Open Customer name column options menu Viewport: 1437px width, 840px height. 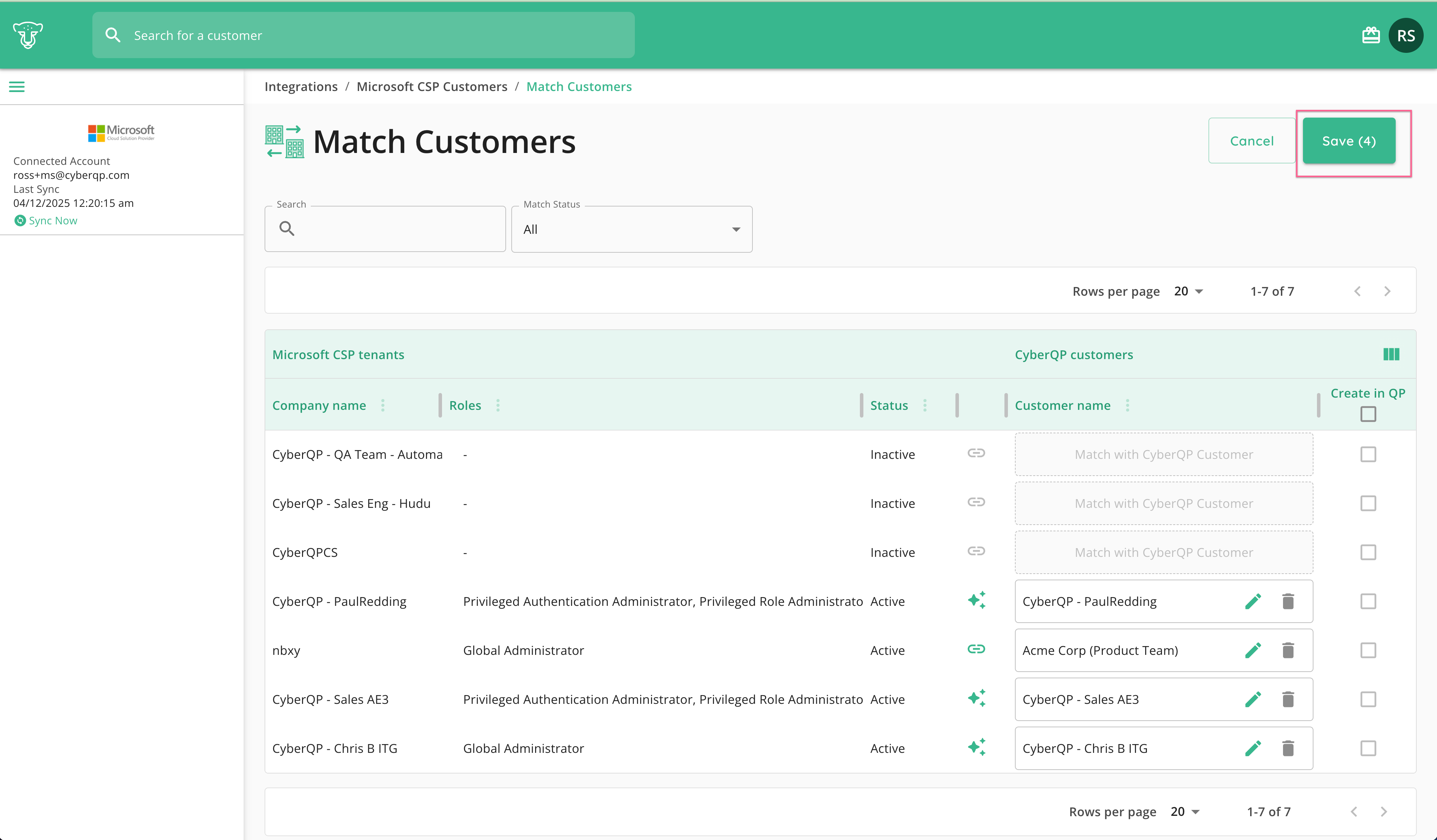(x=1127, y=405)
